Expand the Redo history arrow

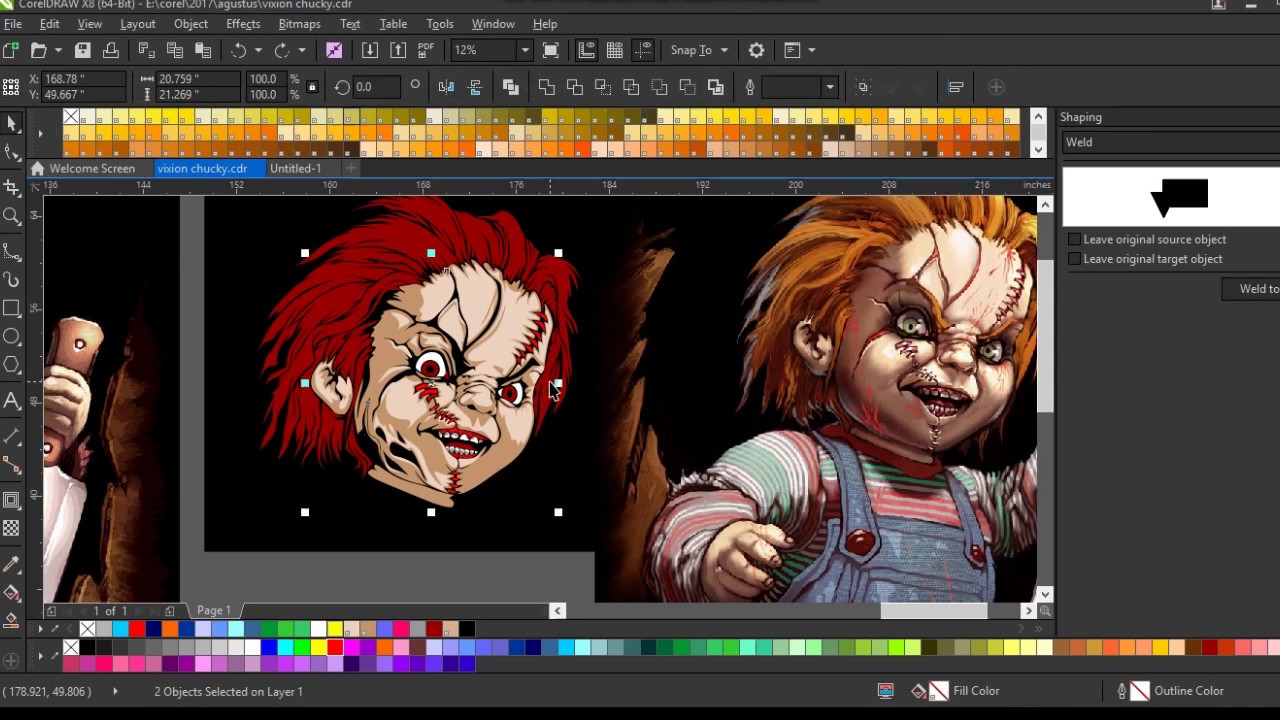(x=302, y=50)
